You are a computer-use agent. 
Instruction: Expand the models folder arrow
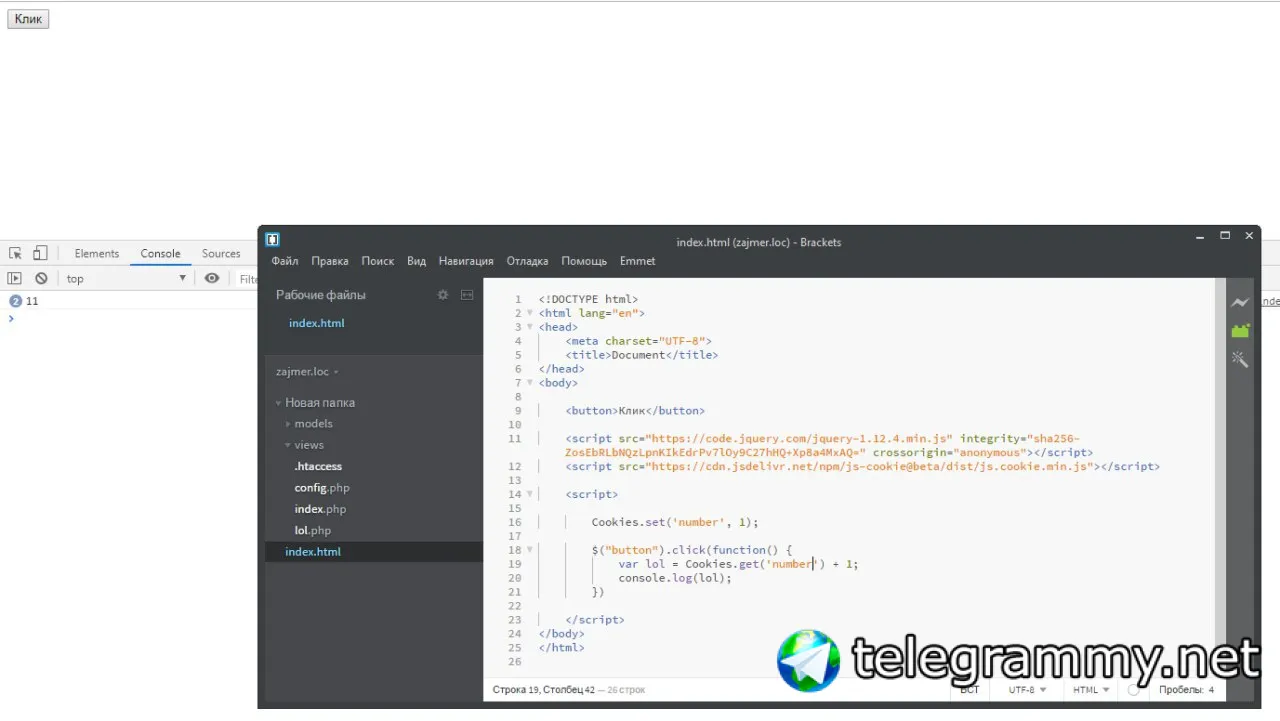288,424
